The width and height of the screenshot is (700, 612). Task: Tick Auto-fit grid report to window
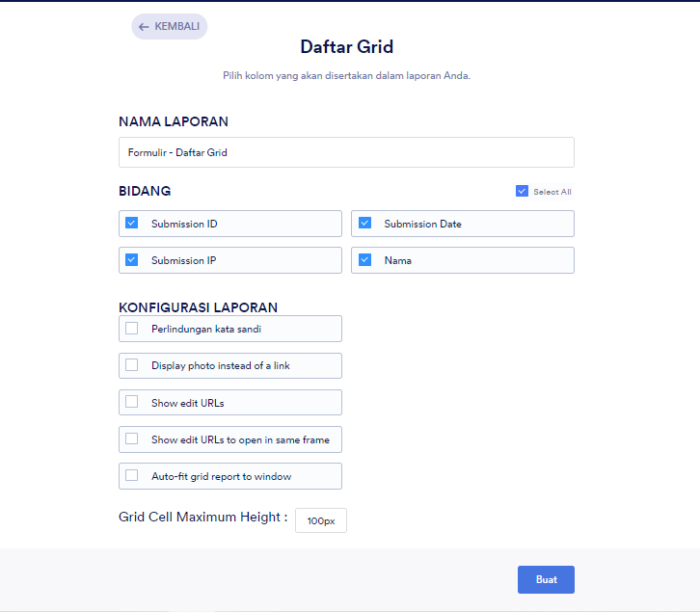tap(132, 475)
